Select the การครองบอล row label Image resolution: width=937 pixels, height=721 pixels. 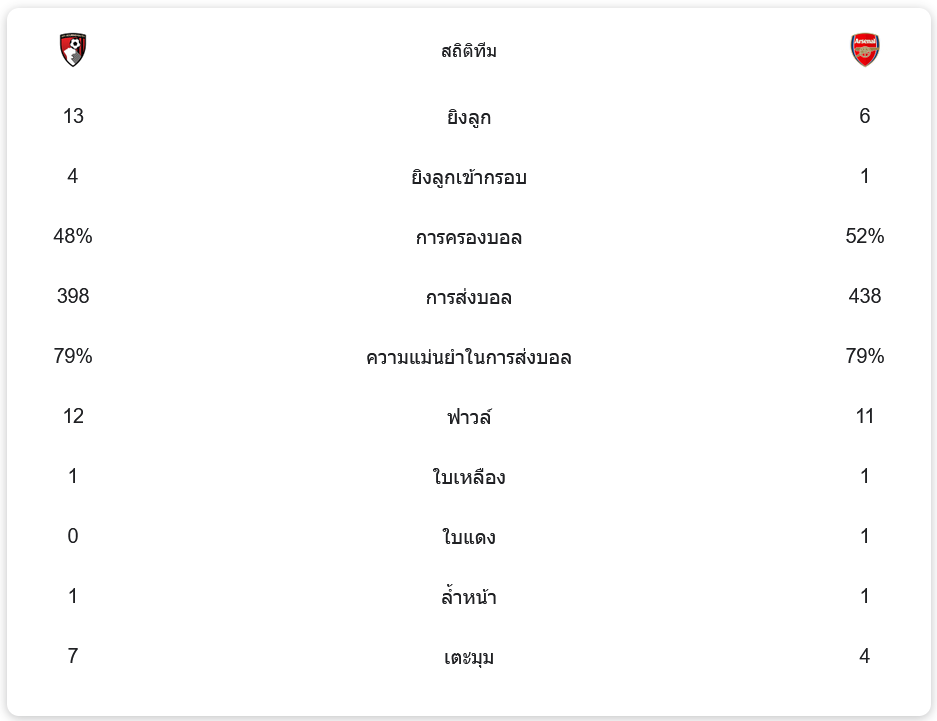(468, 237)
